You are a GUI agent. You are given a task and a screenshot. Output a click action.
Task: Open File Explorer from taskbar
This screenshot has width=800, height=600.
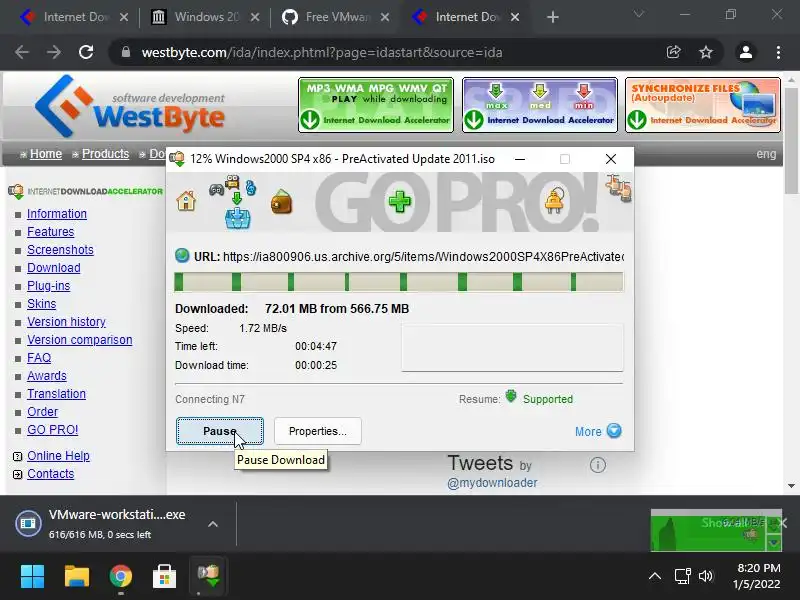pyautogui.click(x=77, y=577)
